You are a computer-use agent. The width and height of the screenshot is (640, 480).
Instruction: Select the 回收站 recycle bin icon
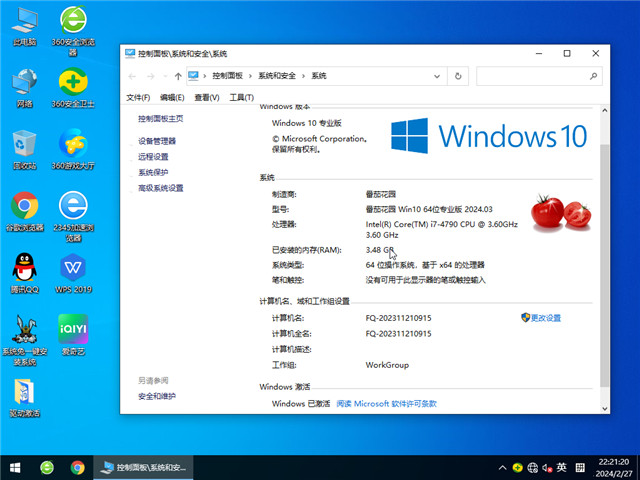point(24,150)
